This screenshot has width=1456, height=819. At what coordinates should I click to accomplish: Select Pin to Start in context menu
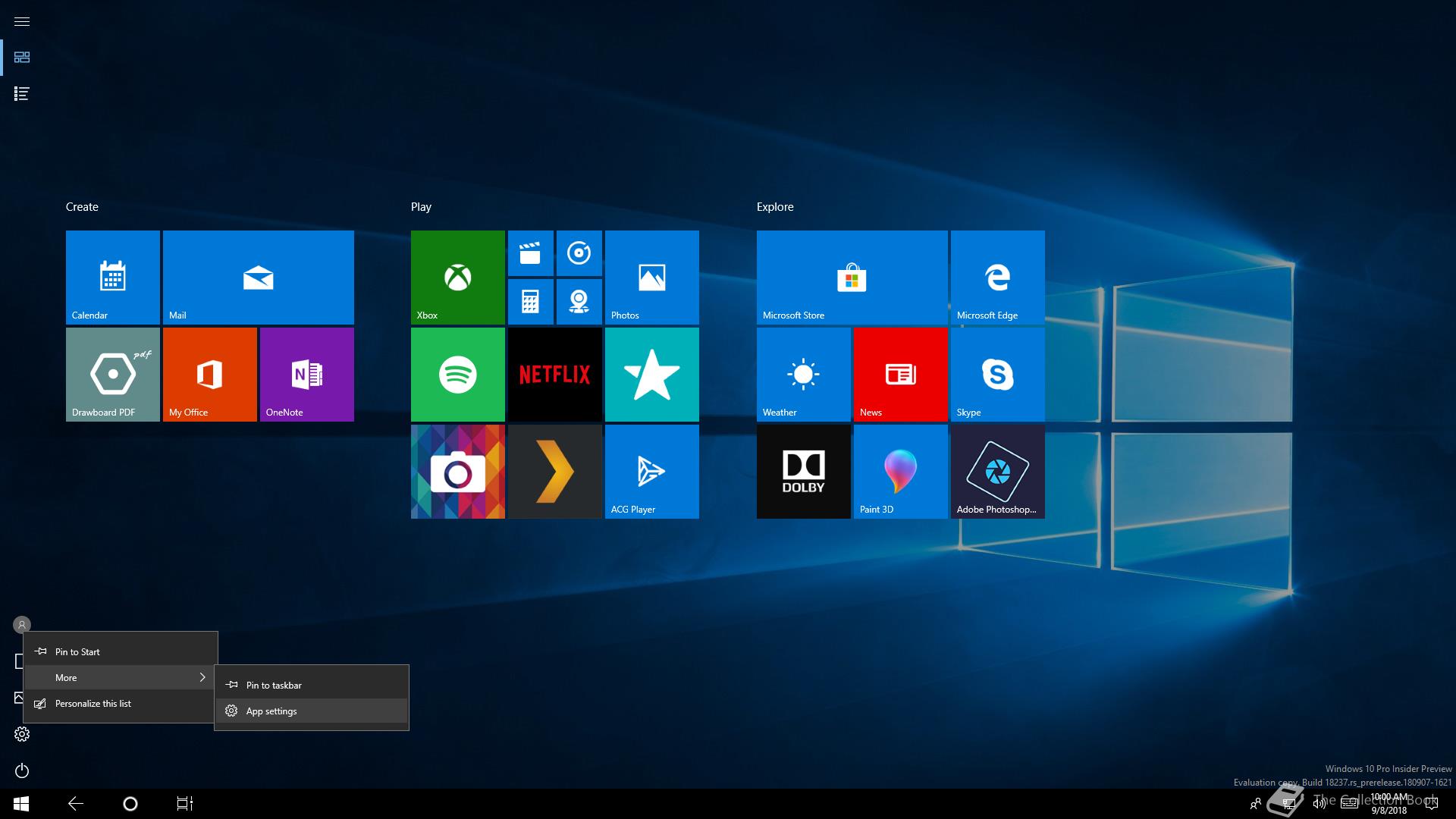point(121,651)
